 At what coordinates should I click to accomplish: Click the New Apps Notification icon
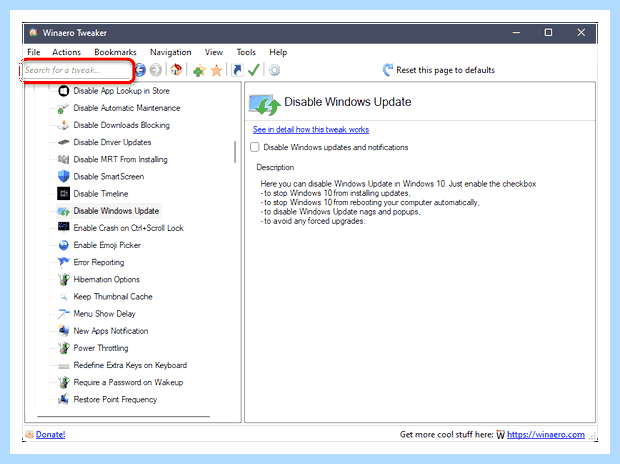(x=63, y=330)
